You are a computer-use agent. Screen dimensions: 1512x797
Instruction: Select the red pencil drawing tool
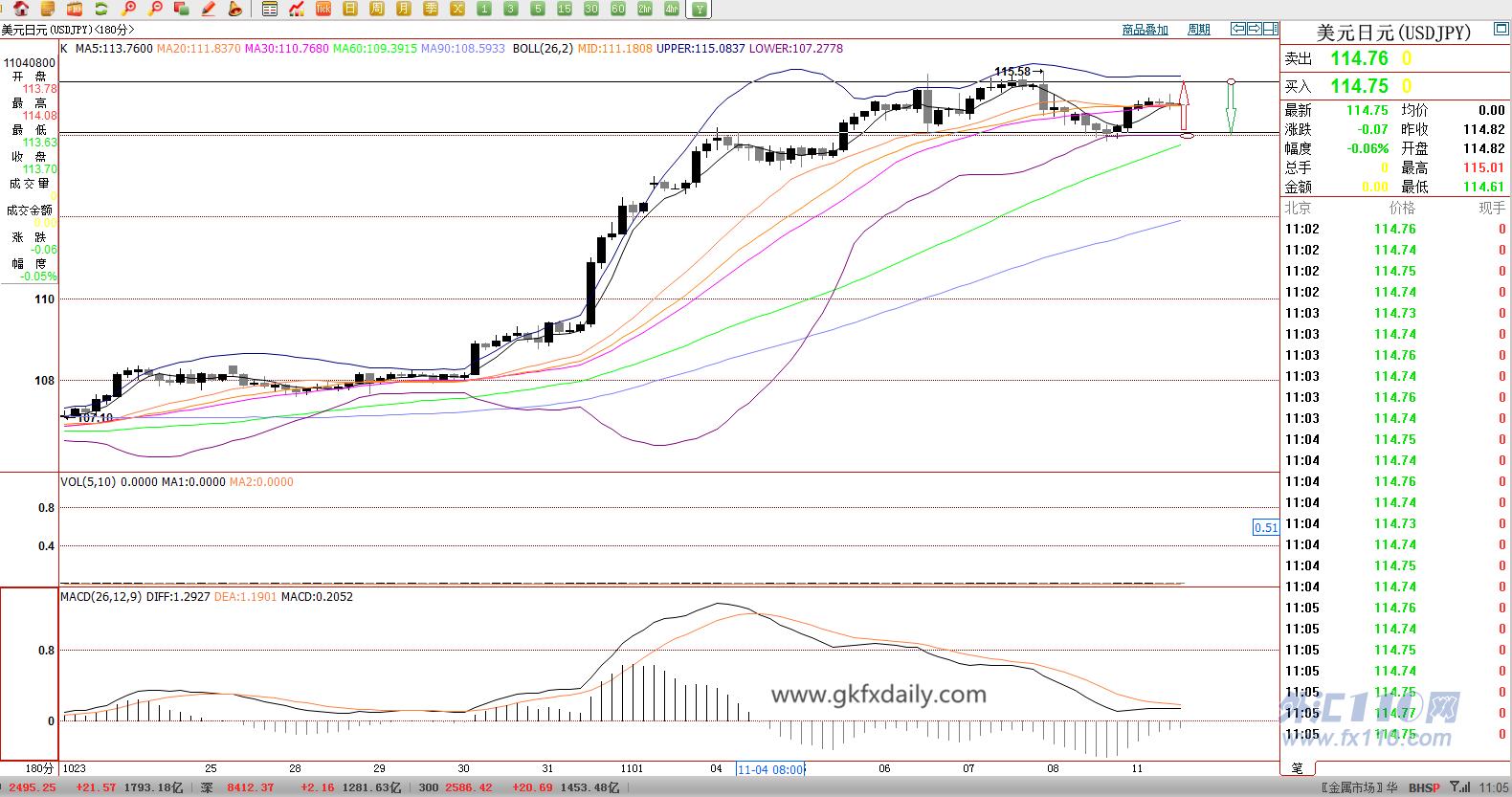pyautogui.click(x=209, y=9)
